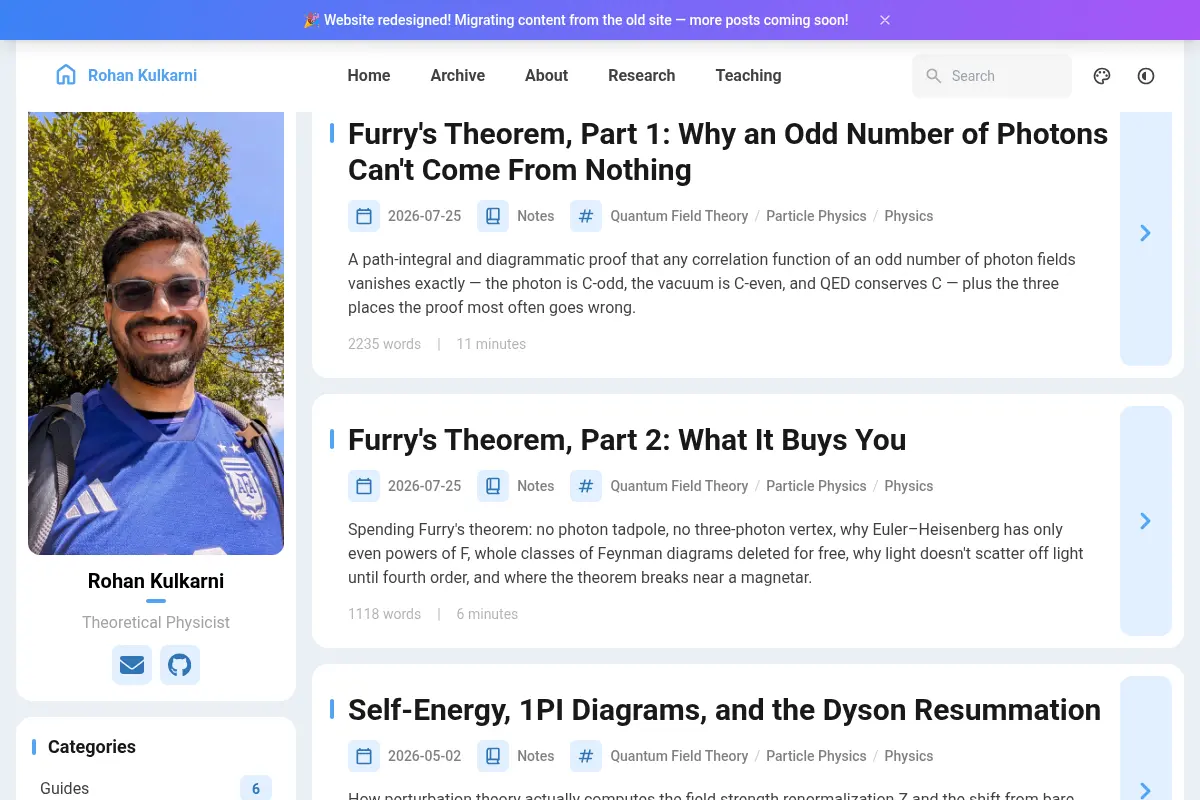
Task: Toggle light/dark mode icon
Action: pyautogui.click(x=1146, y=76)
